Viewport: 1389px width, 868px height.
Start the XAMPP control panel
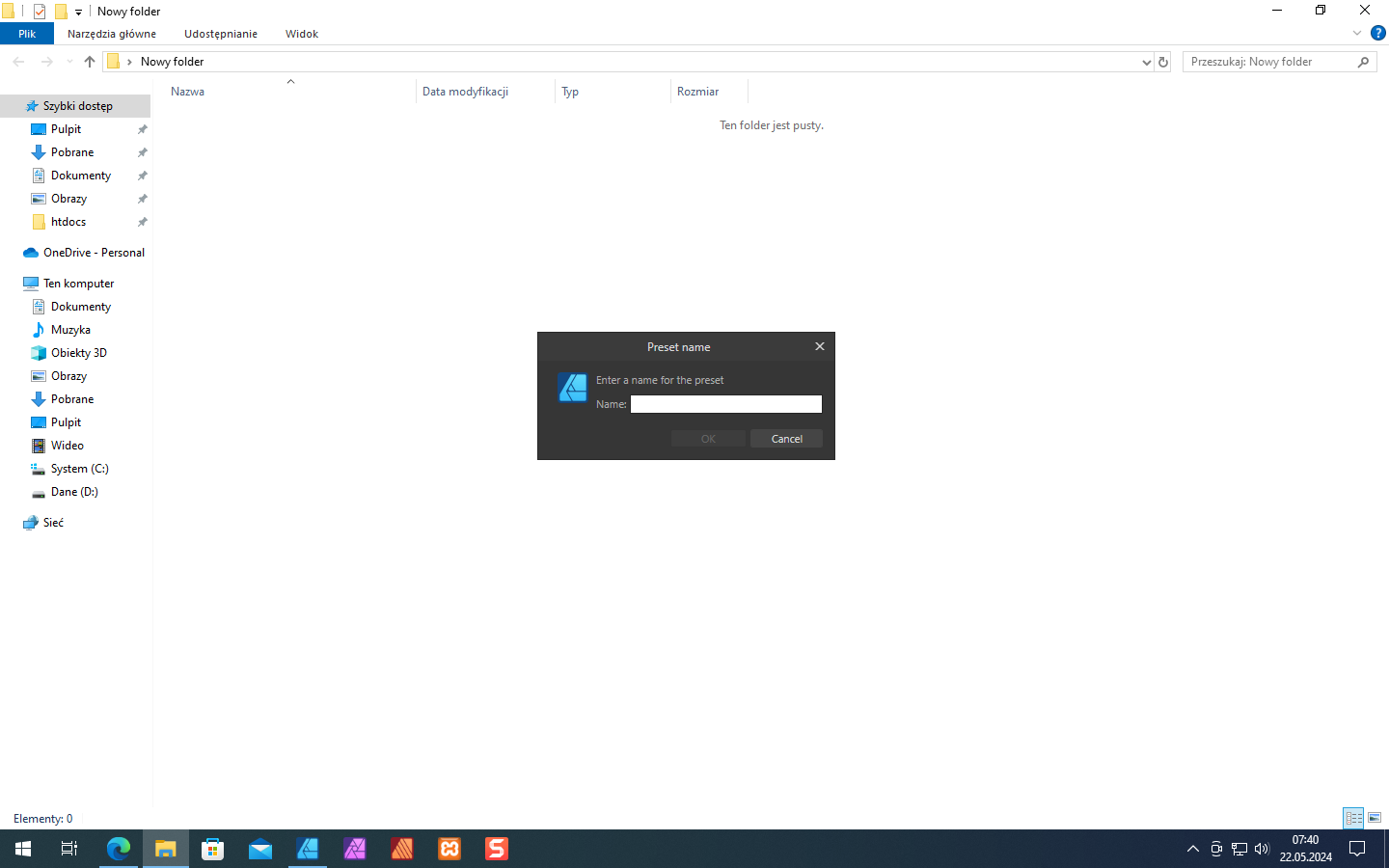point(449,849)
